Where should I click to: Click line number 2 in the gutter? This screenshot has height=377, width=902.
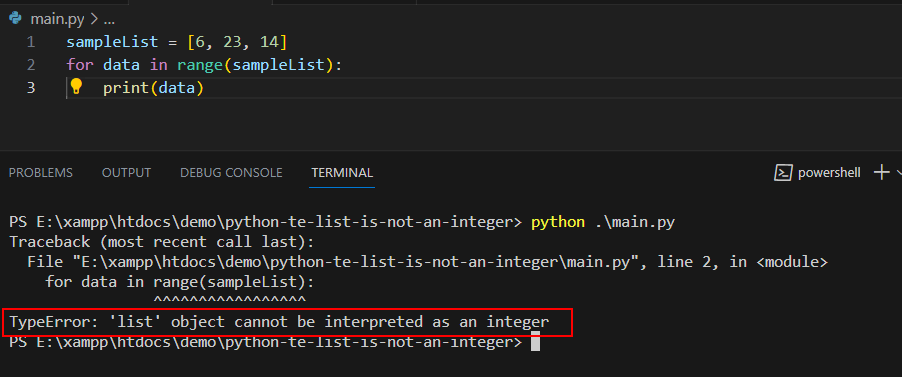point(30,65)
